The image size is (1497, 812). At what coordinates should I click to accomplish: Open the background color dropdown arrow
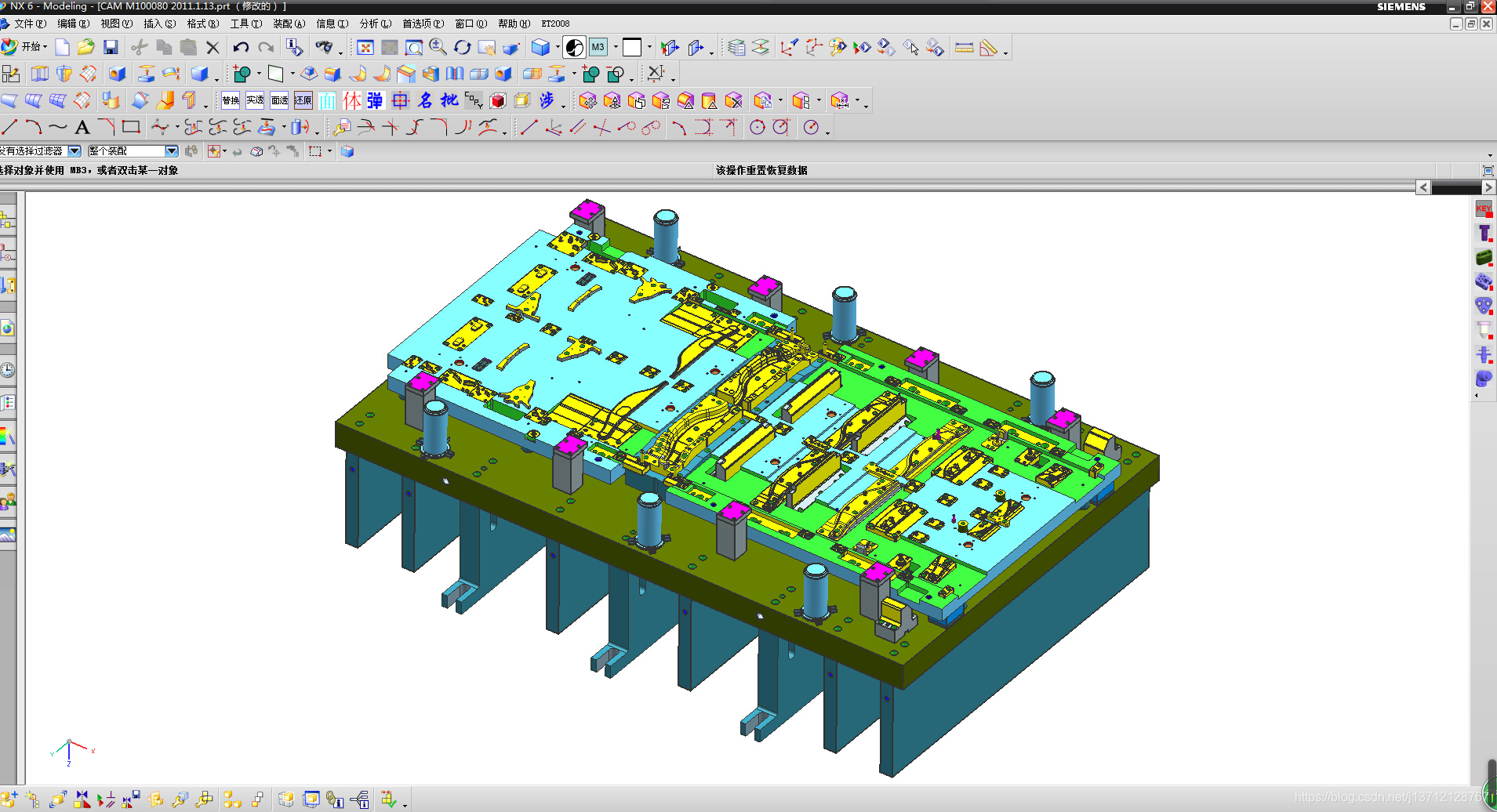click(649, 47)
